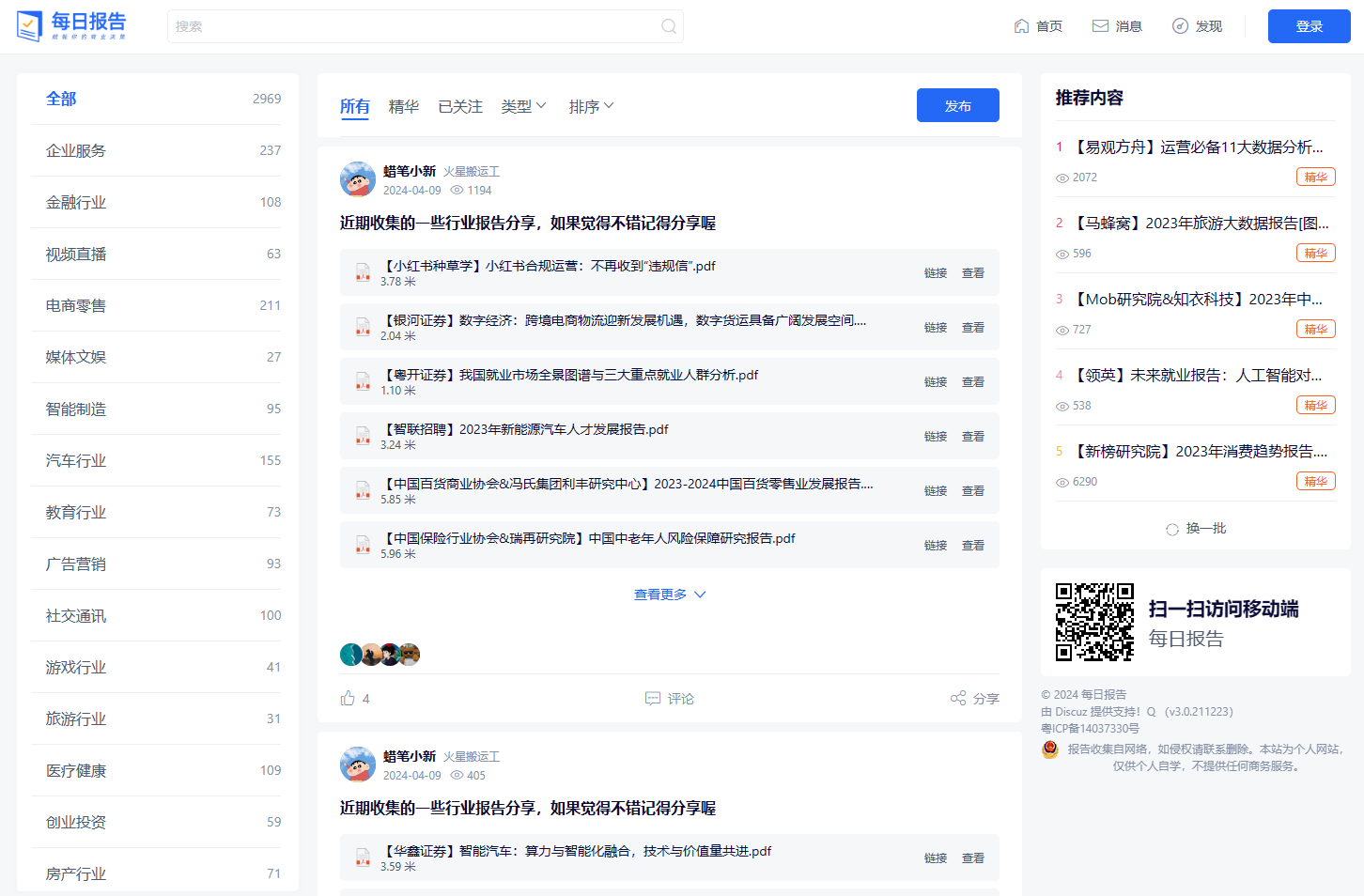This screenshot has height=896, width=1364.
Task: Click 分享 share on first post
Action: 975,699
